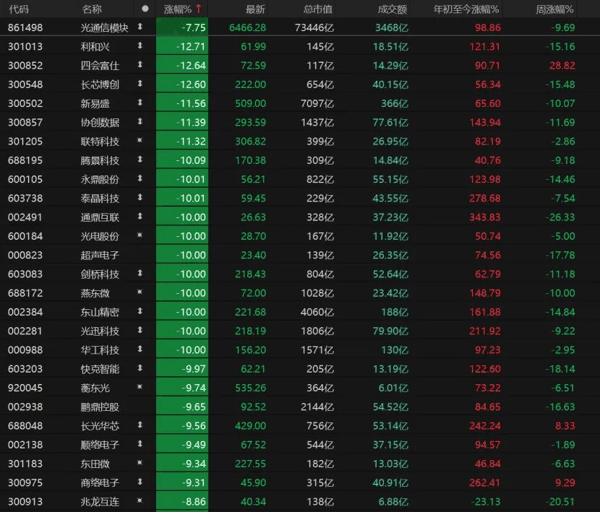This screenshot has height=512, width=600.
Task: Open the 鹏鼎控股 stock name
Action: (100, 407)
